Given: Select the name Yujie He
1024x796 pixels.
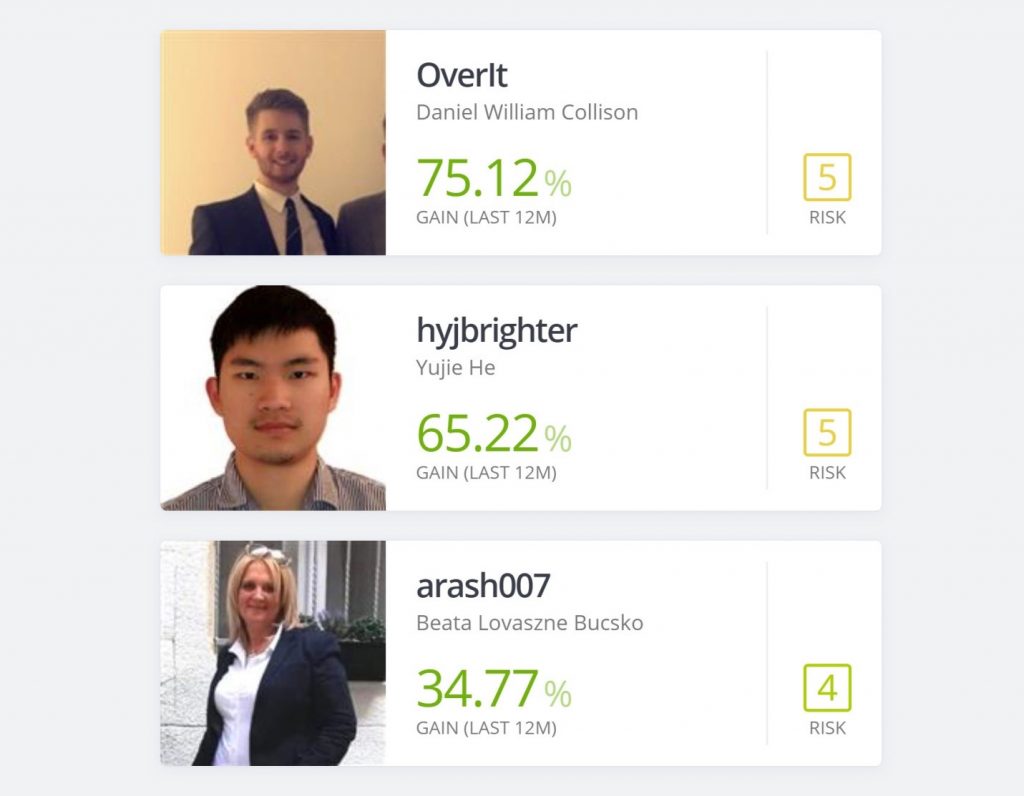Looking at the screenshot, I should [x=456, y=368].
